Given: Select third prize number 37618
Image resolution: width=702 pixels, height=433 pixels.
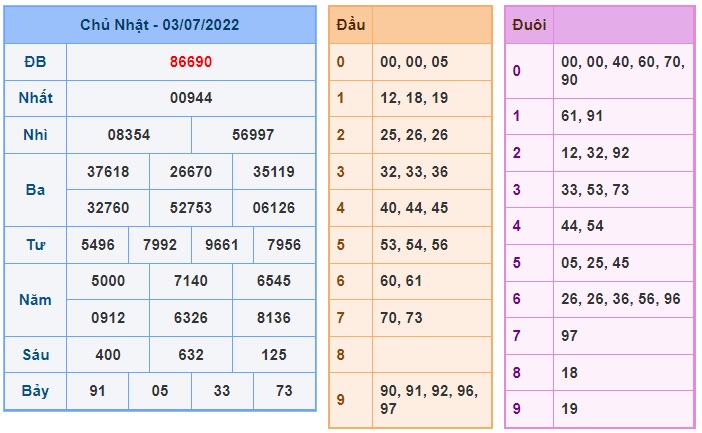Looking at the screenshot, I should click(108, 171).
